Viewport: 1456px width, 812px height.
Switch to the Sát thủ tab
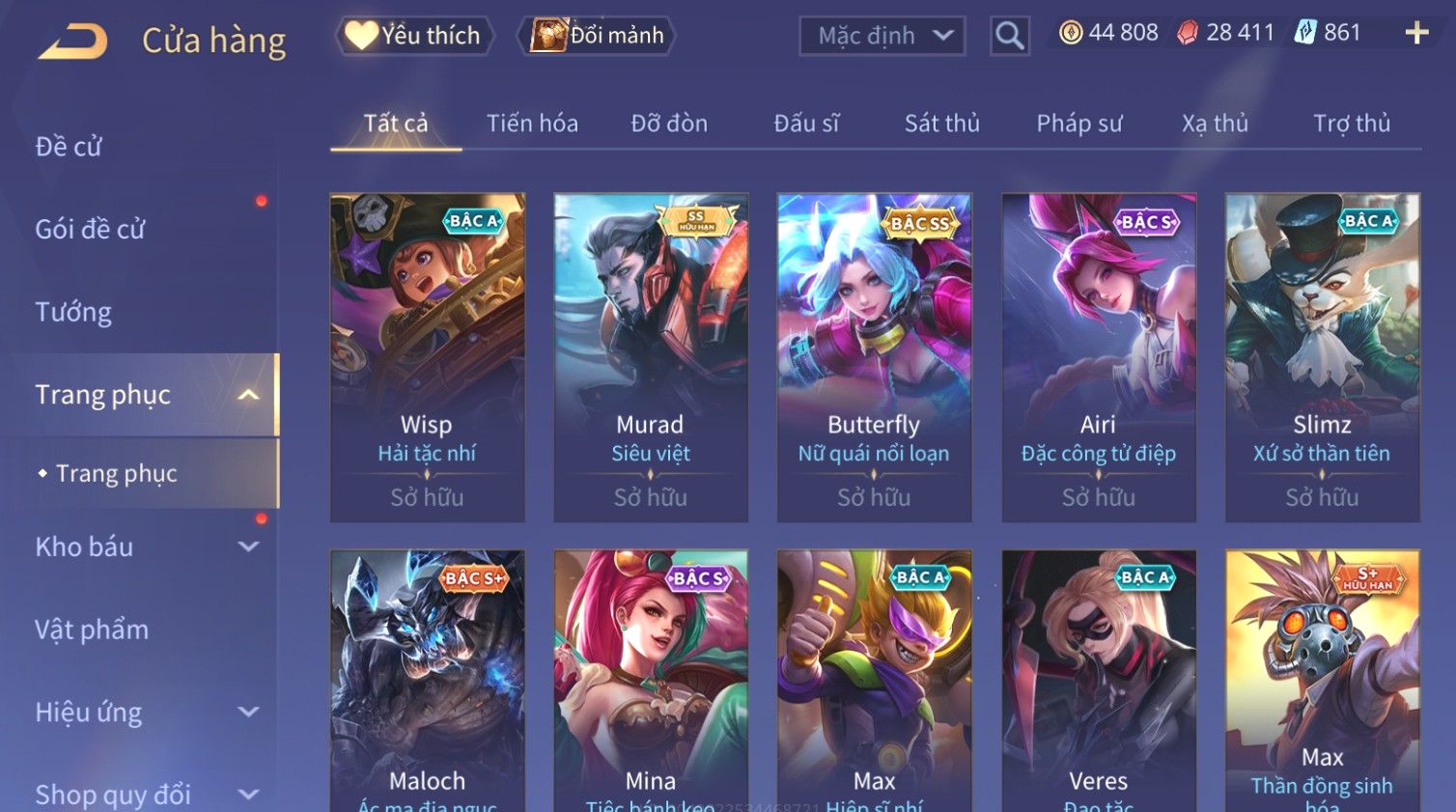pos(941,124)
